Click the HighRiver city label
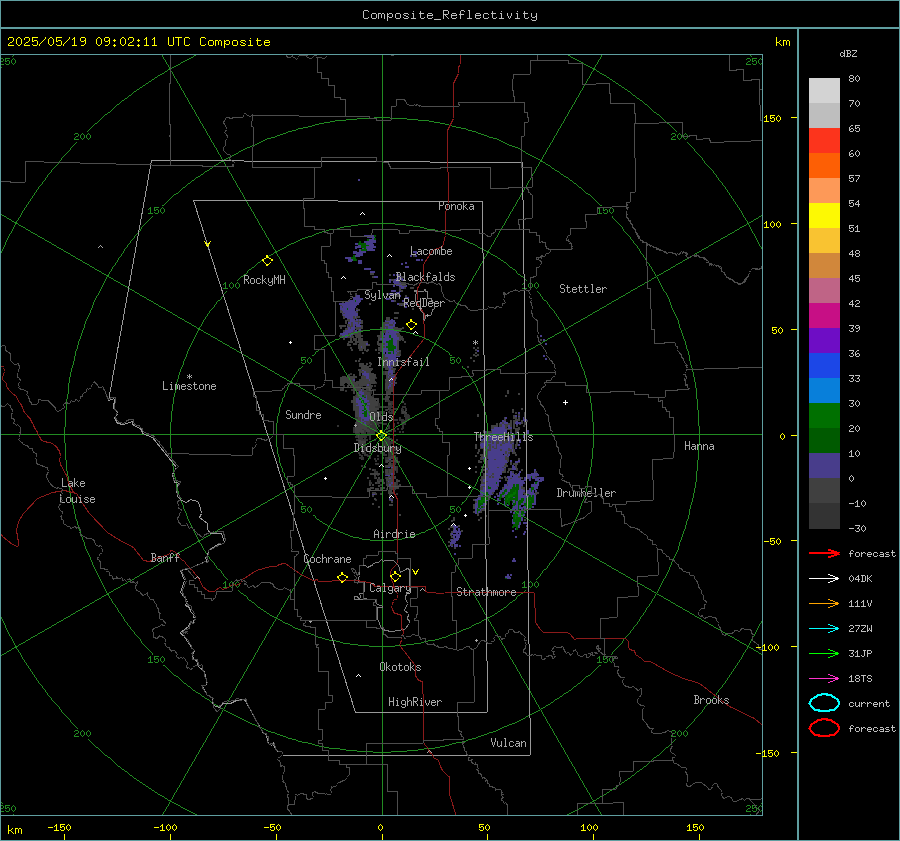The height and width of the screenshot is (841, 900). coord(414,702)
